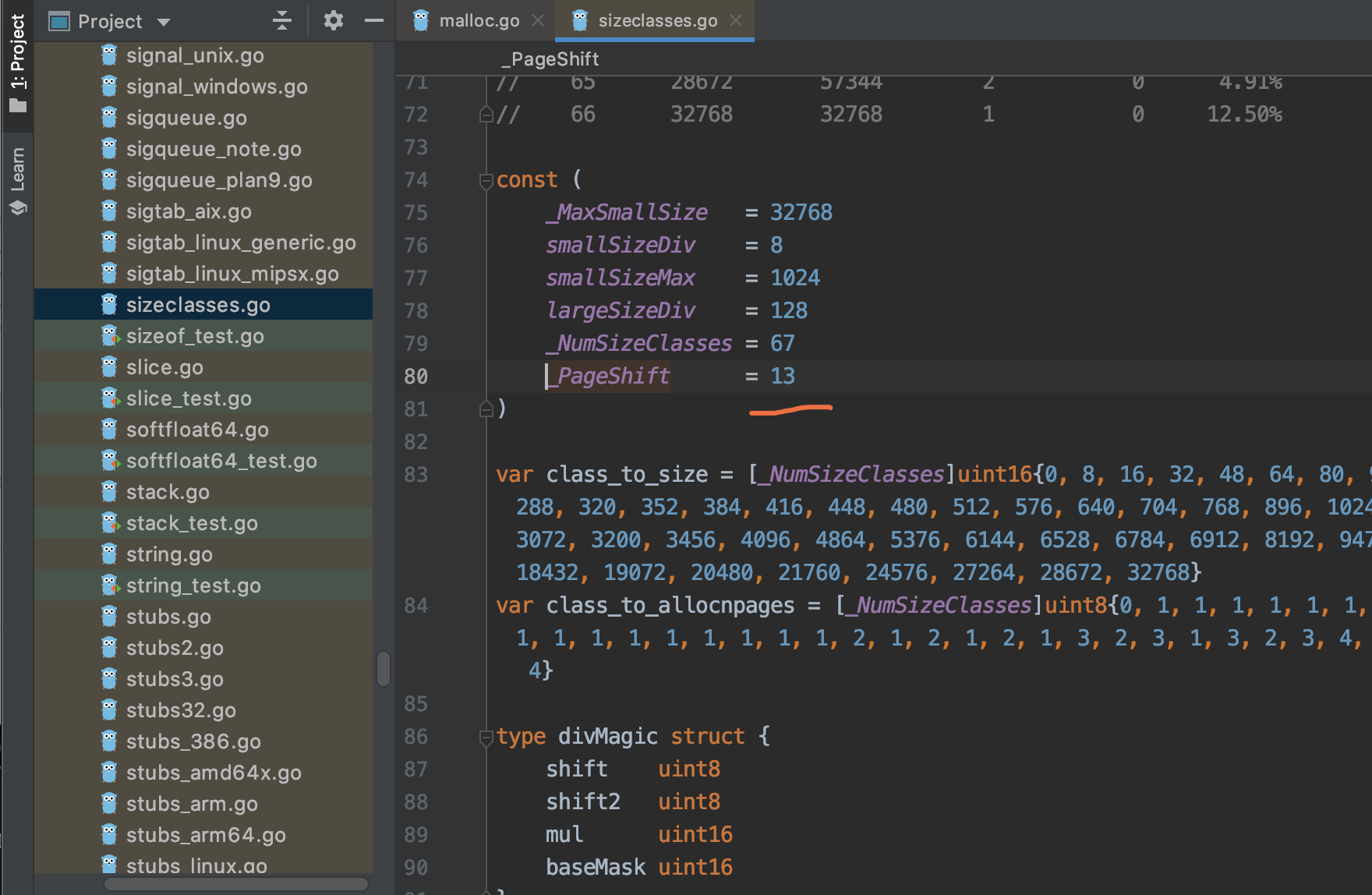
Task: Click the project settings gear icon
Action: [x=334, y=21]
